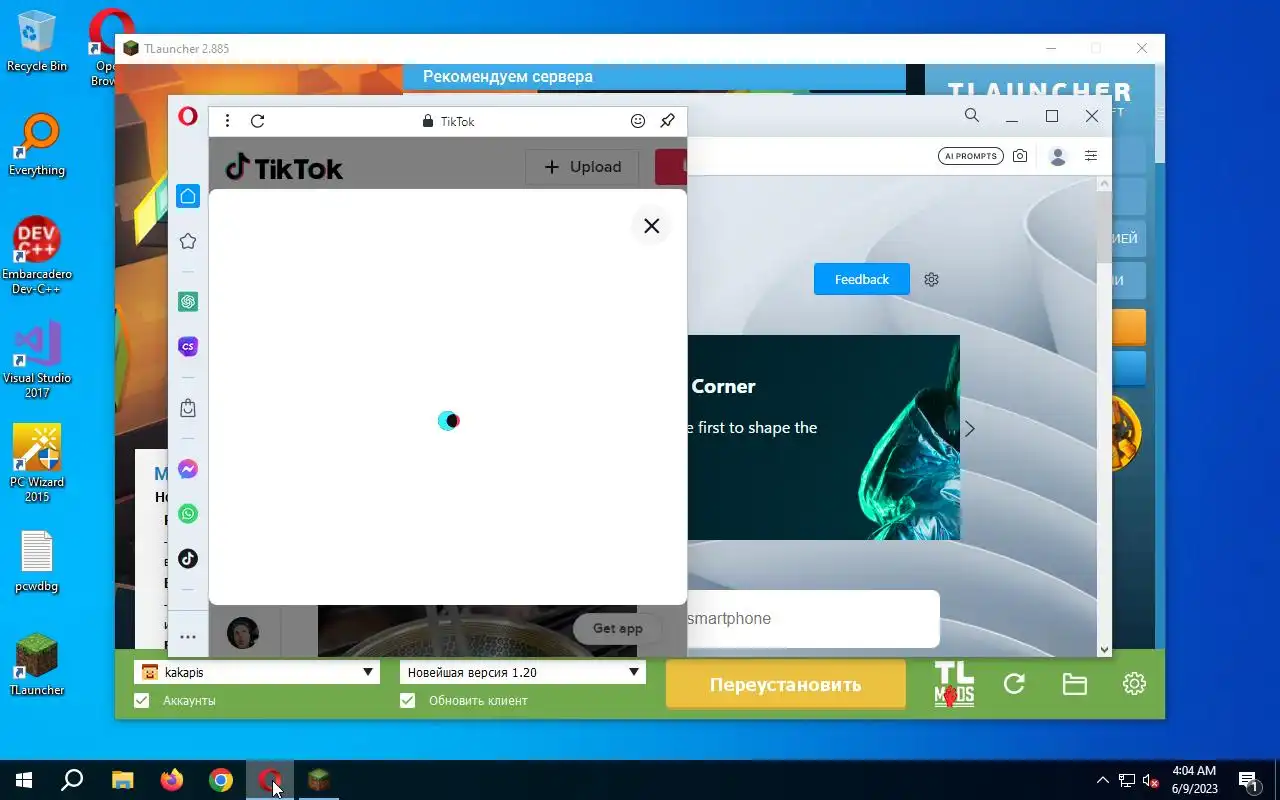Open TLauncher settings gear

tap(1134, 684)
